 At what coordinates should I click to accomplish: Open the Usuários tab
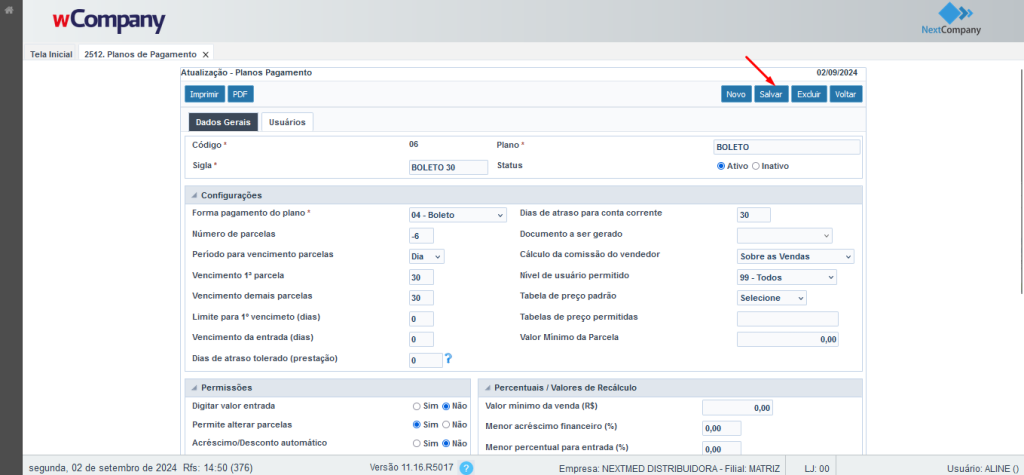pyautogui.click(x=287, y=122)
